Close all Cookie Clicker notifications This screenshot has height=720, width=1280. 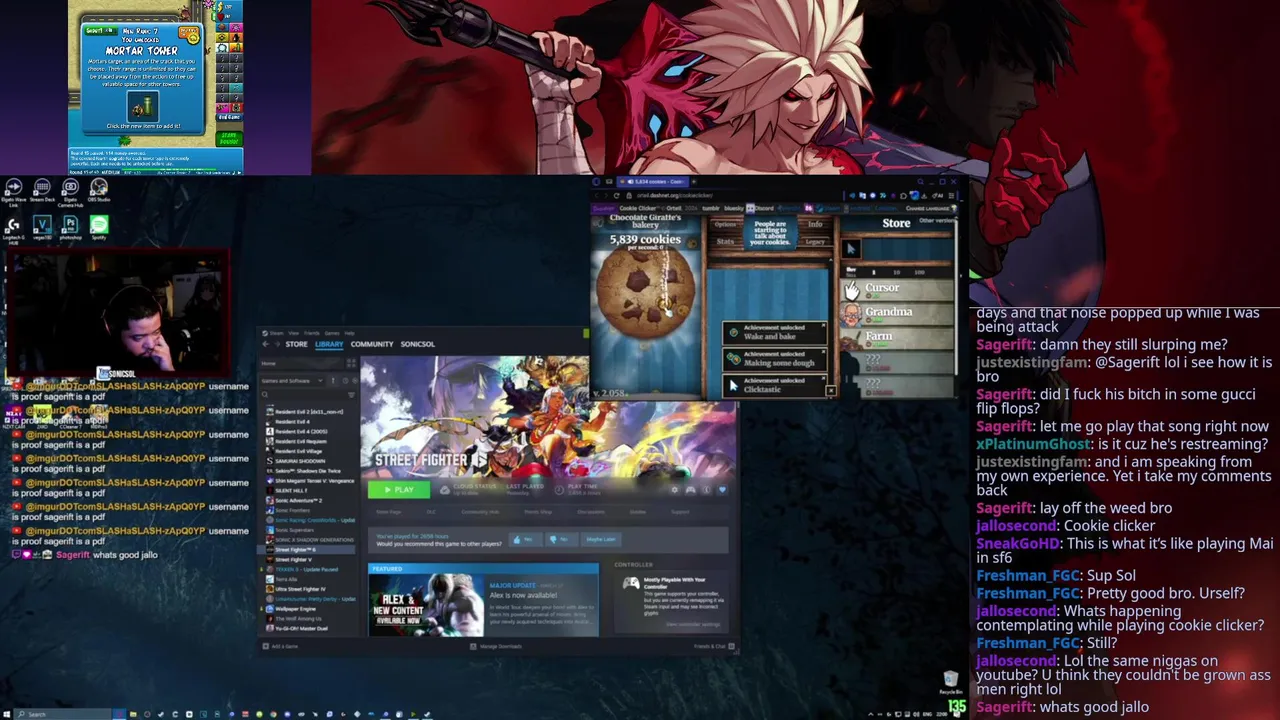(x=831, y=391)
